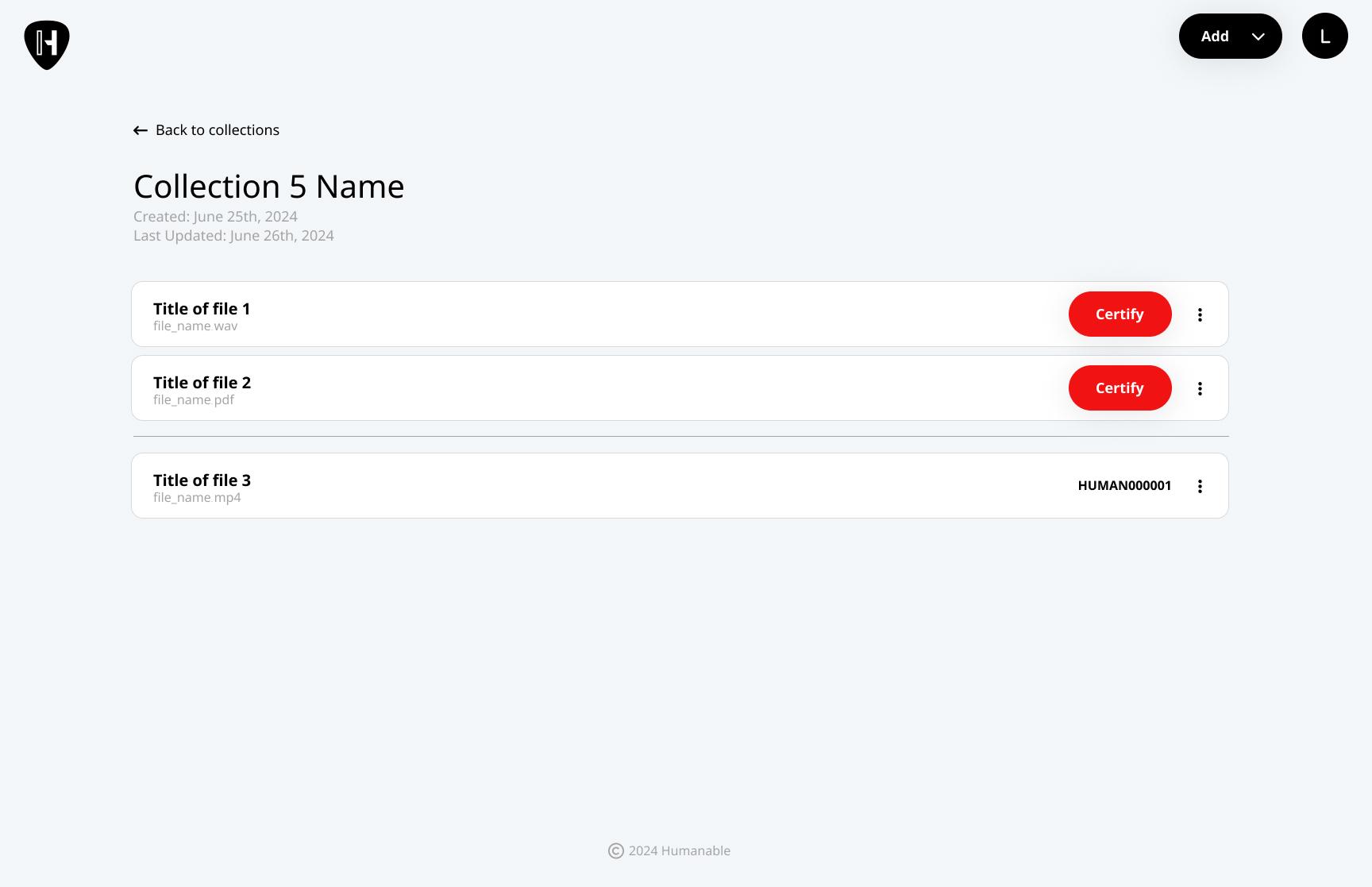Certify Title of file 2
1372x887 pixels.
[1120, 388]
